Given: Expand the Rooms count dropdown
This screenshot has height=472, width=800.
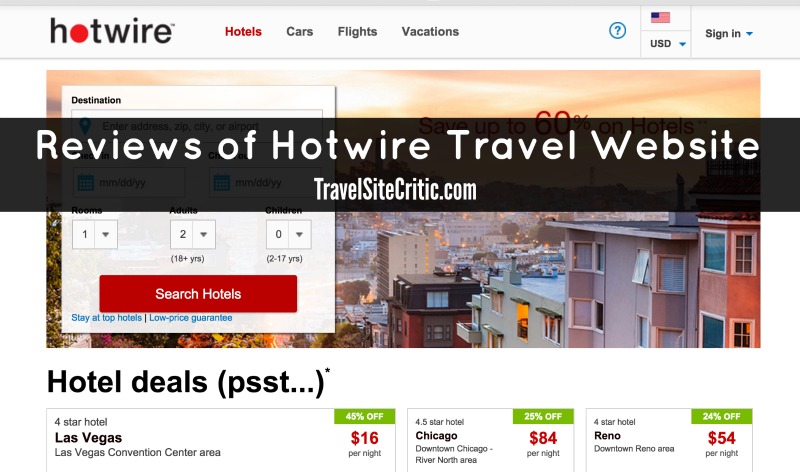Looking at the screenshot, I should pos(95,234).
